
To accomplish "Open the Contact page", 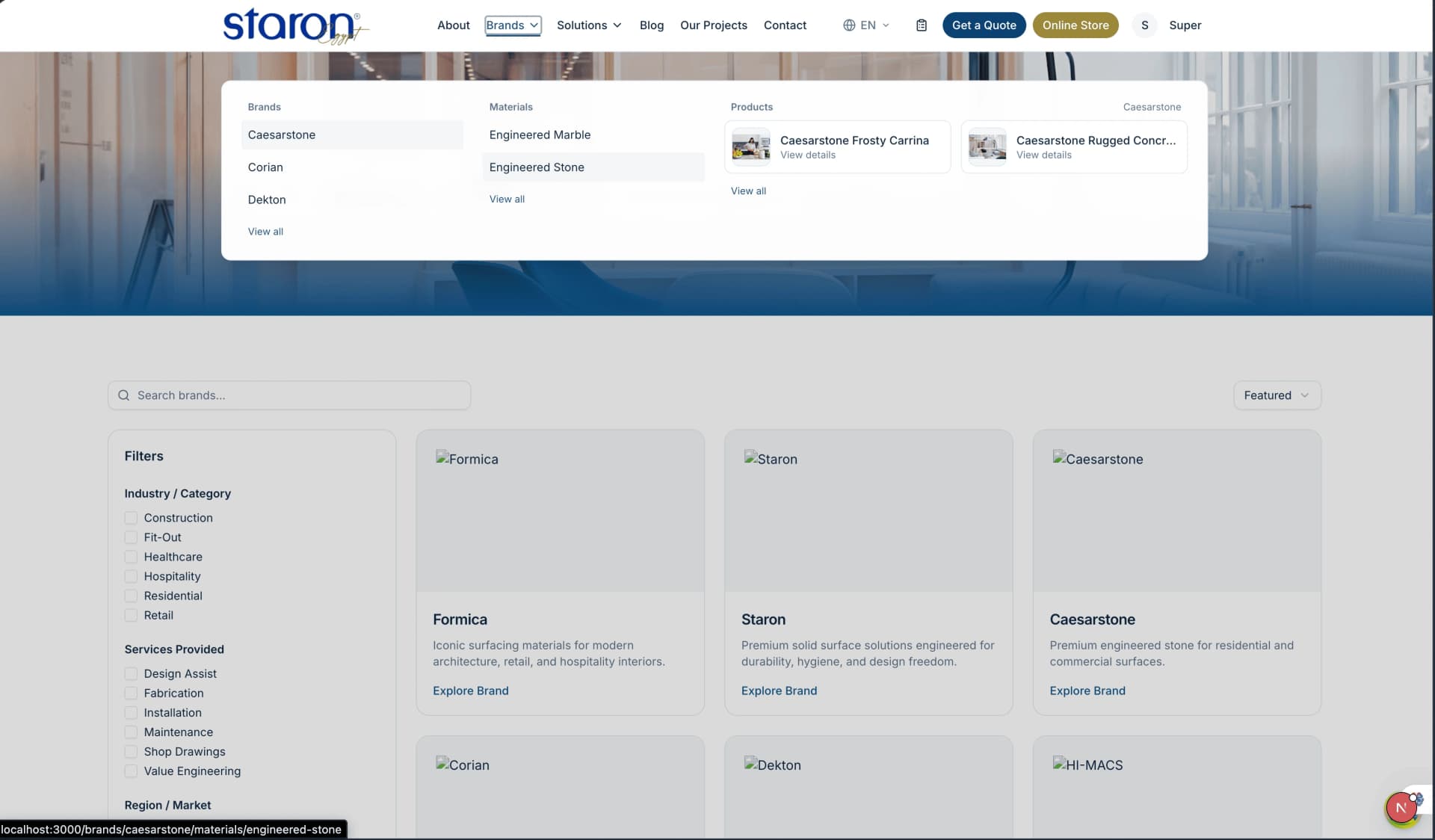I will click(785, 25).
